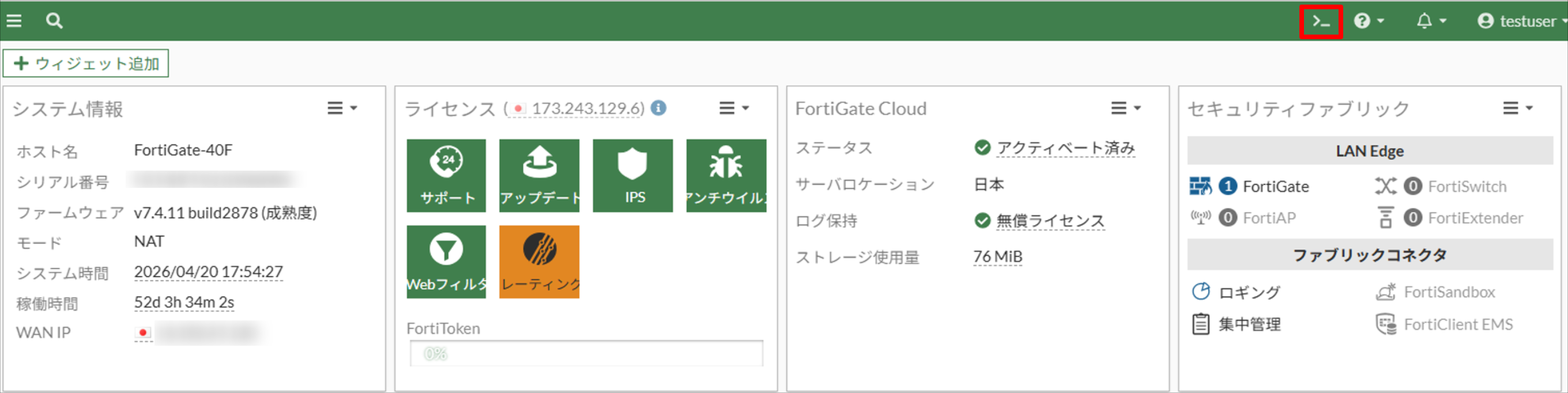Viewport: 1568px width, 393px height.
Task: Click the FortiSwitch label text
Action: [1467, 187]
